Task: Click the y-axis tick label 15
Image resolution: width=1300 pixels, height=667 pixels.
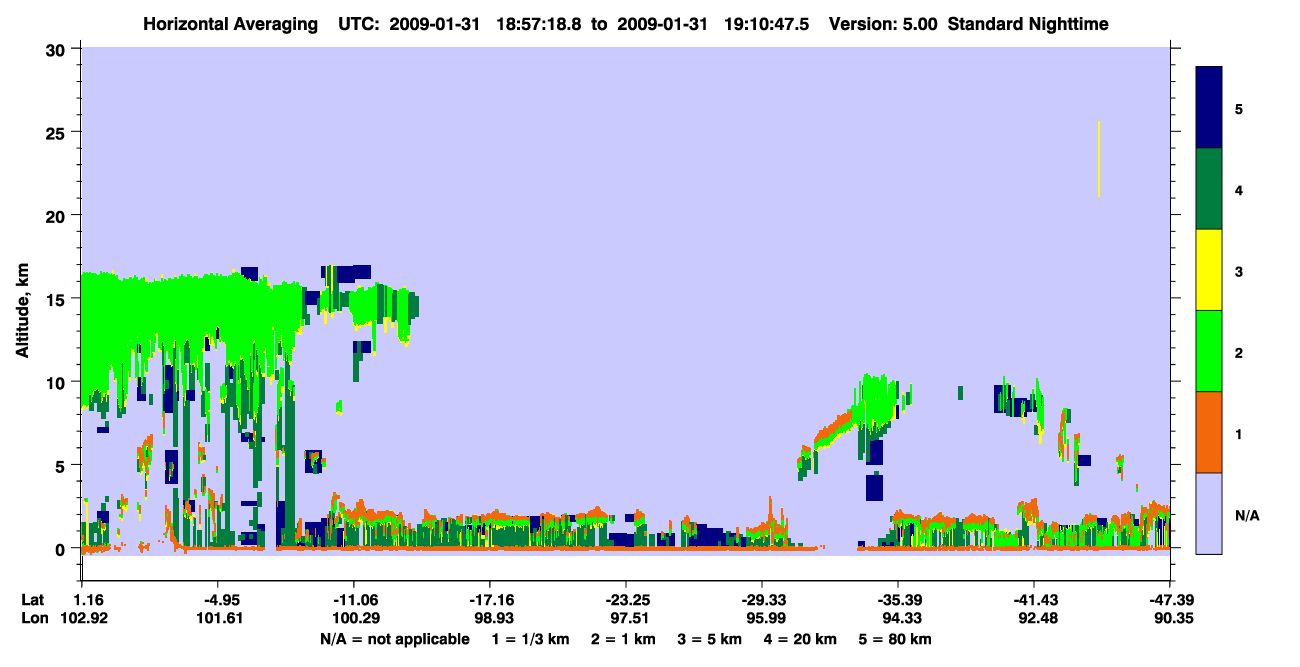Action: click(57, 299)
